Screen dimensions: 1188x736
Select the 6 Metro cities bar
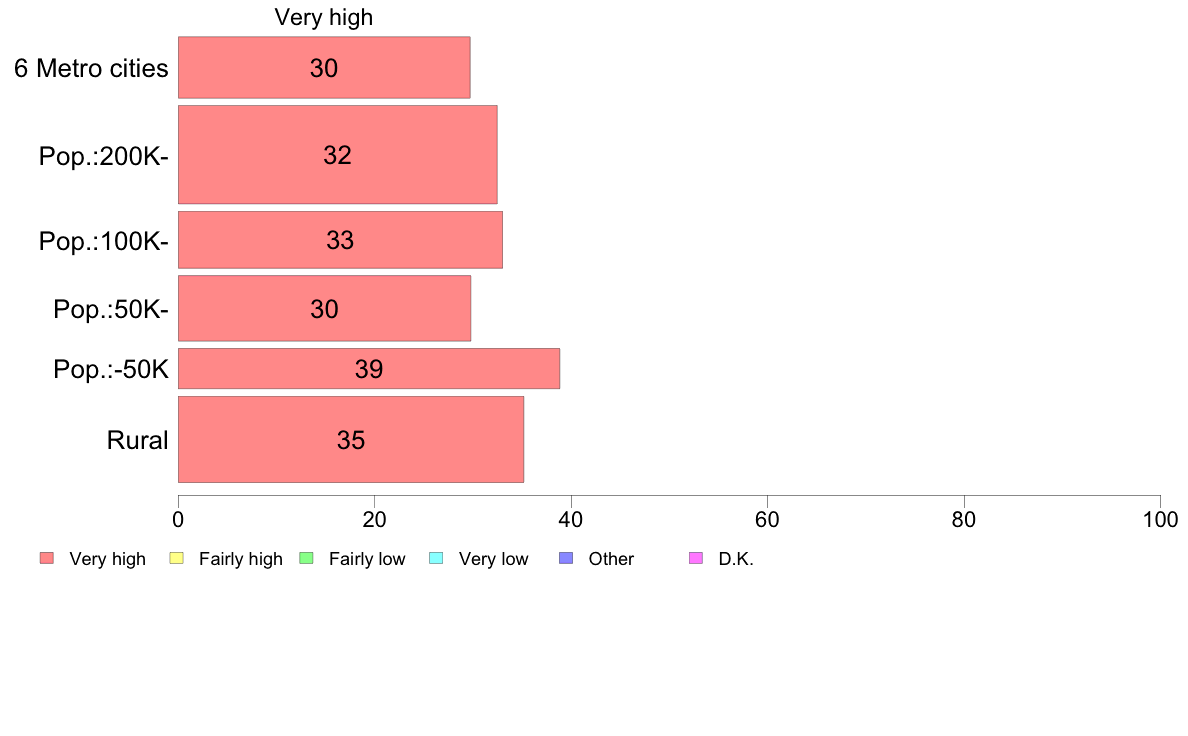pyautogui.click(x=324, y=67)
